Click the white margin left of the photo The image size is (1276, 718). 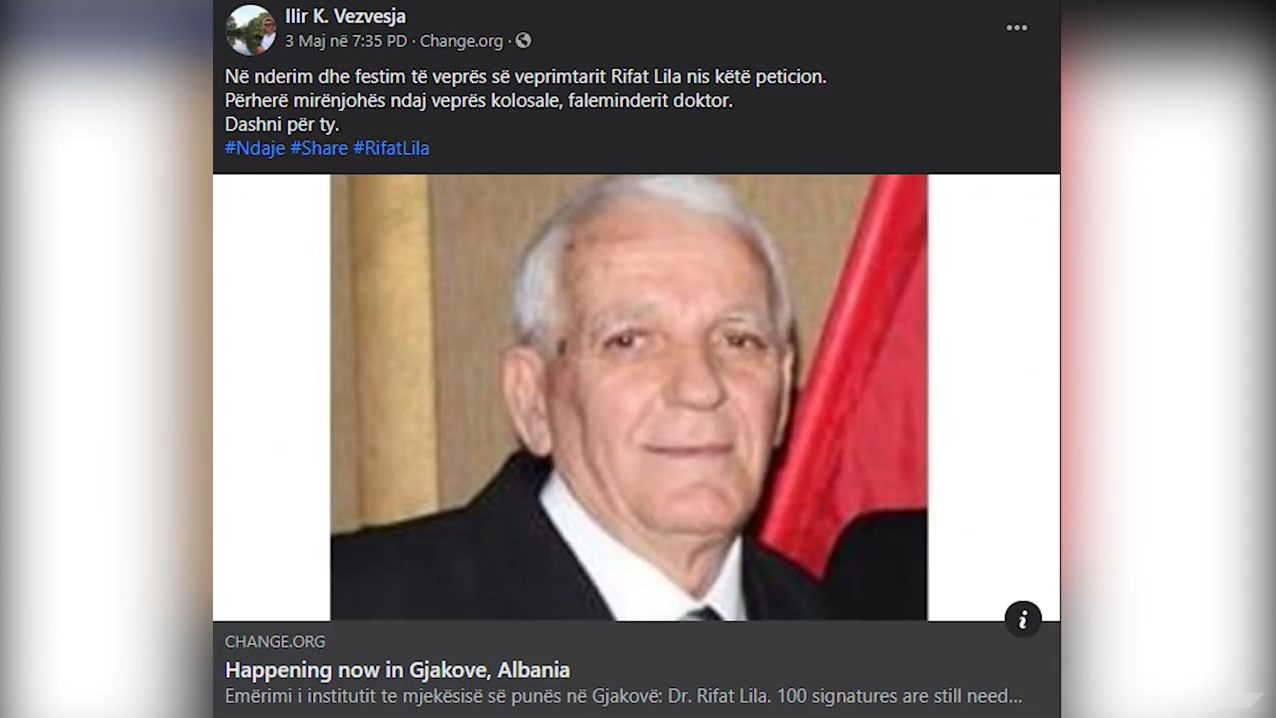(272, 397)
